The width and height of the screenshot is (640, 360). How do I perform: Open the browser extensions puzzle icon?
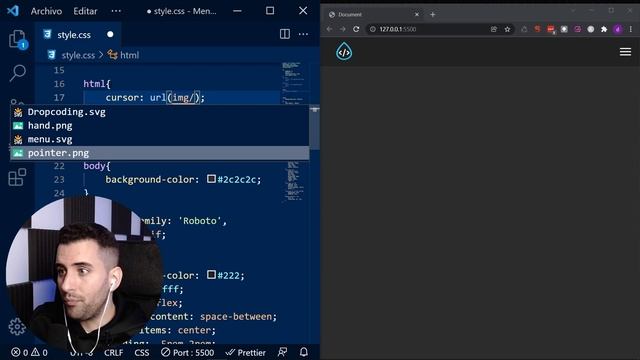pyautogui.click(x=604, y=29)
